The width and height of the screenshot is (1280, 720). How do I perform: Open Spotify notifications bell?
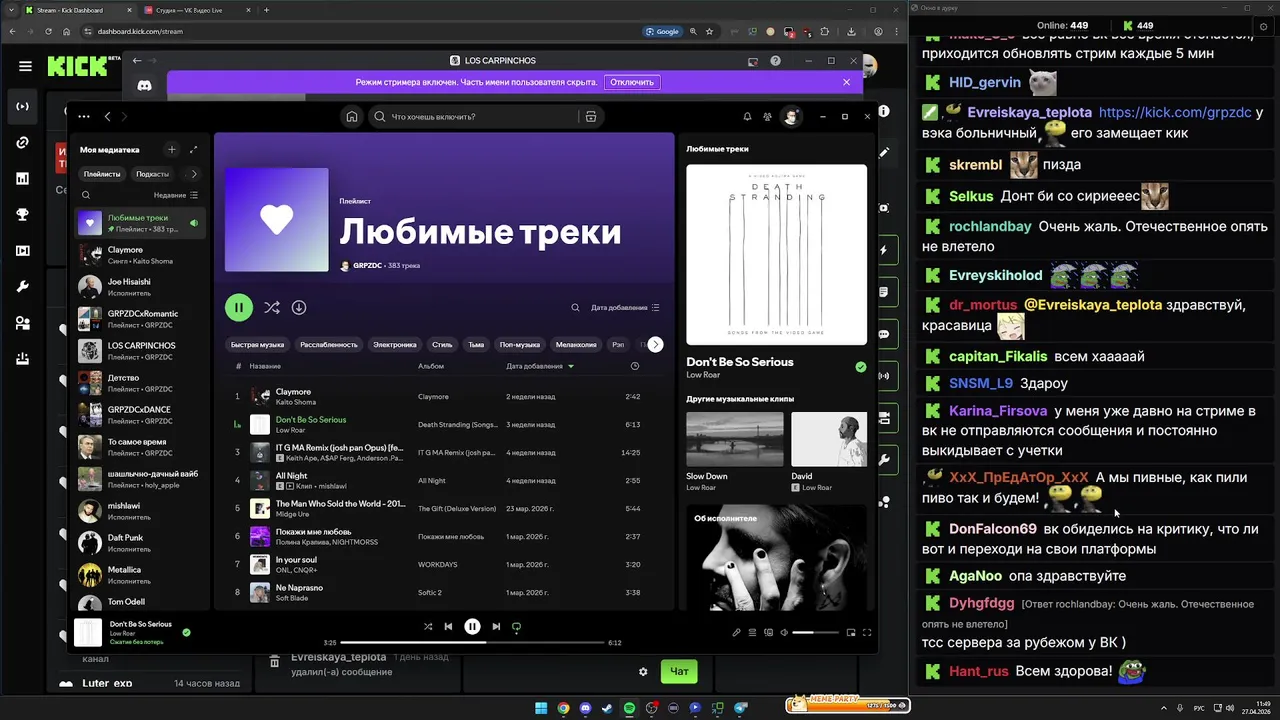[747, 117]
